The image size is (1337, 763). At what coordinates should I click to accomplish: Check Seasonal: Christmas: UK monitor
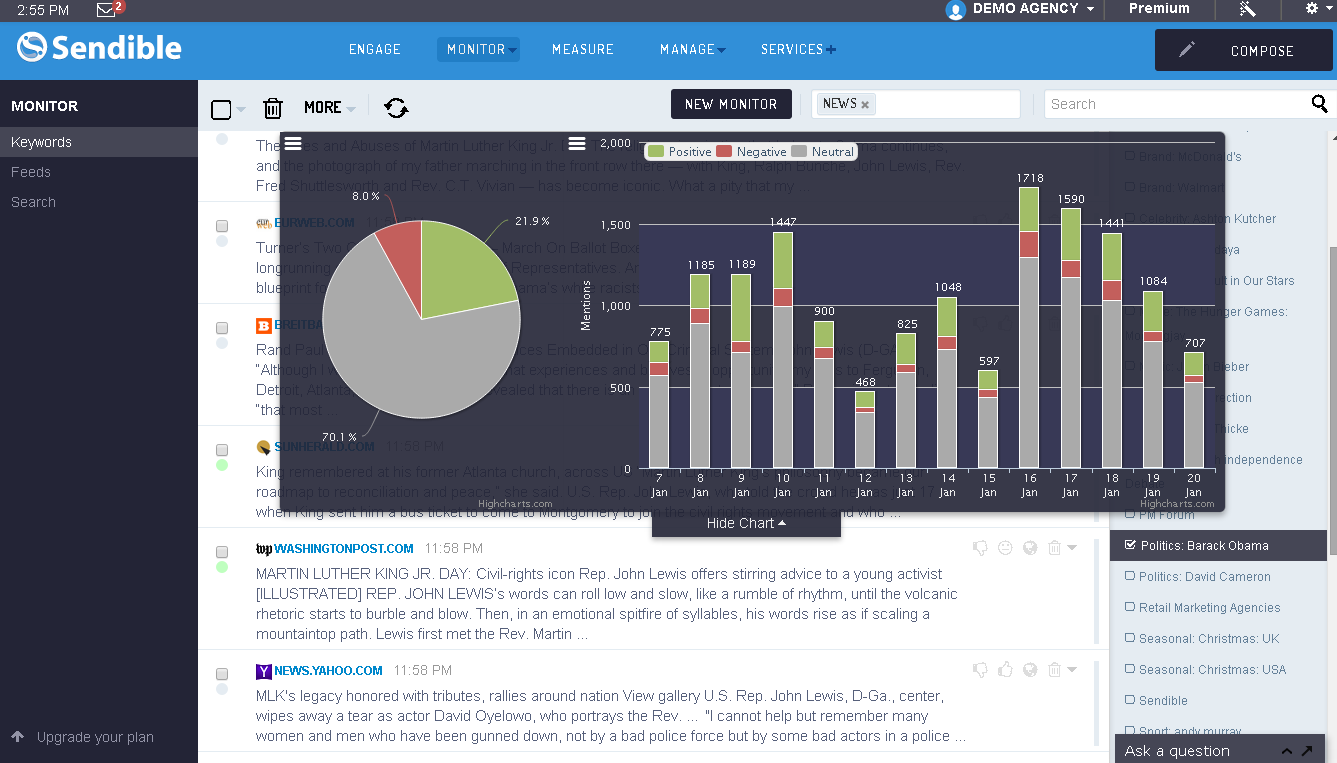click(1130, 638)
